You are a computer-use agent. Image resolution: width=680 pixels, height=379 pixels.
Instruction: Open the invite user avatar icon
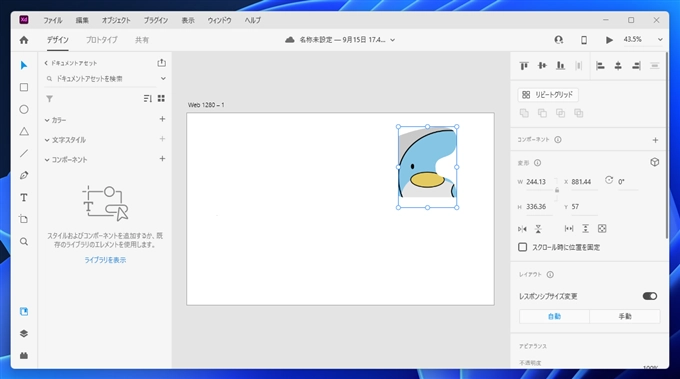tap(559, 40)
